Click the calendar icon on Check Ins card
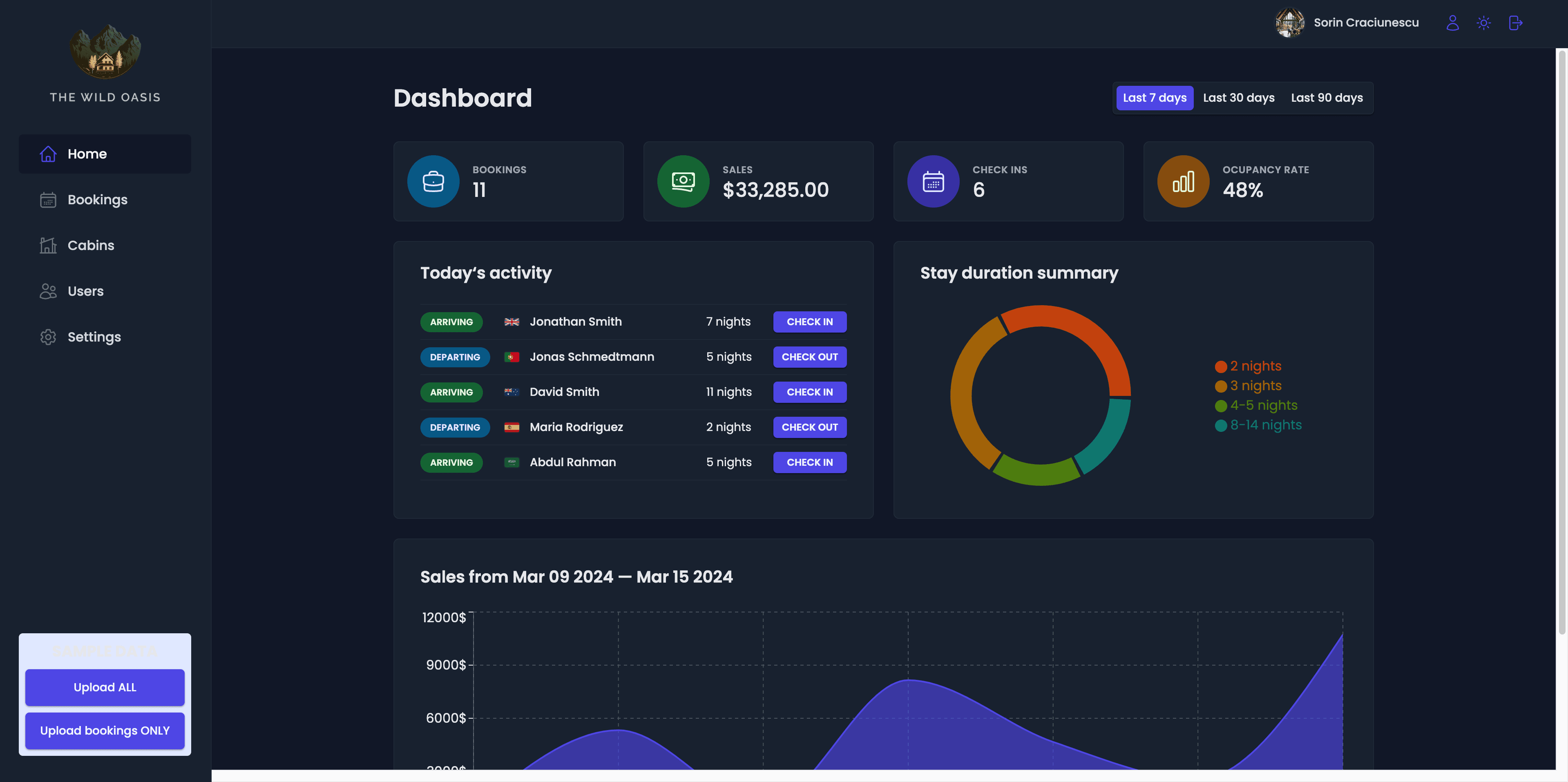Viewport: 1568px width, 782px height. click(x=933, y=181)
